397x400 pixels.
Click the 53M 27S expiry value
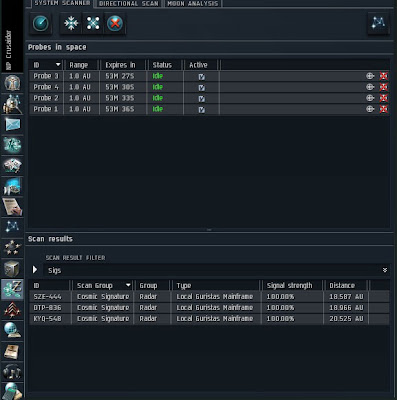tap(120, 76)
